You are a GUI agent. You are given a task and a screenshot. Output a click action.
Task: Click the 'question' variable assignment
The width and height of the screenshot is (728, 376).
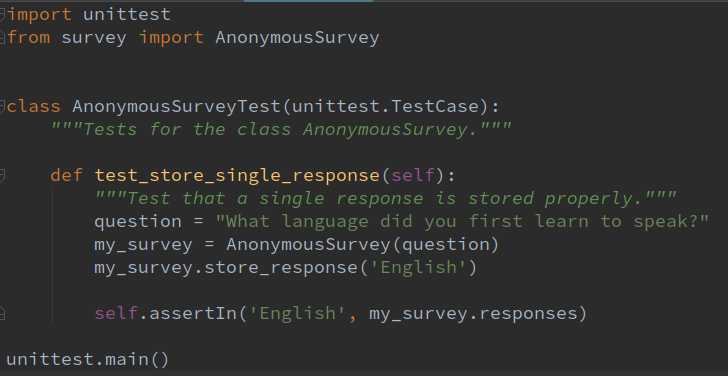[138, 222]
